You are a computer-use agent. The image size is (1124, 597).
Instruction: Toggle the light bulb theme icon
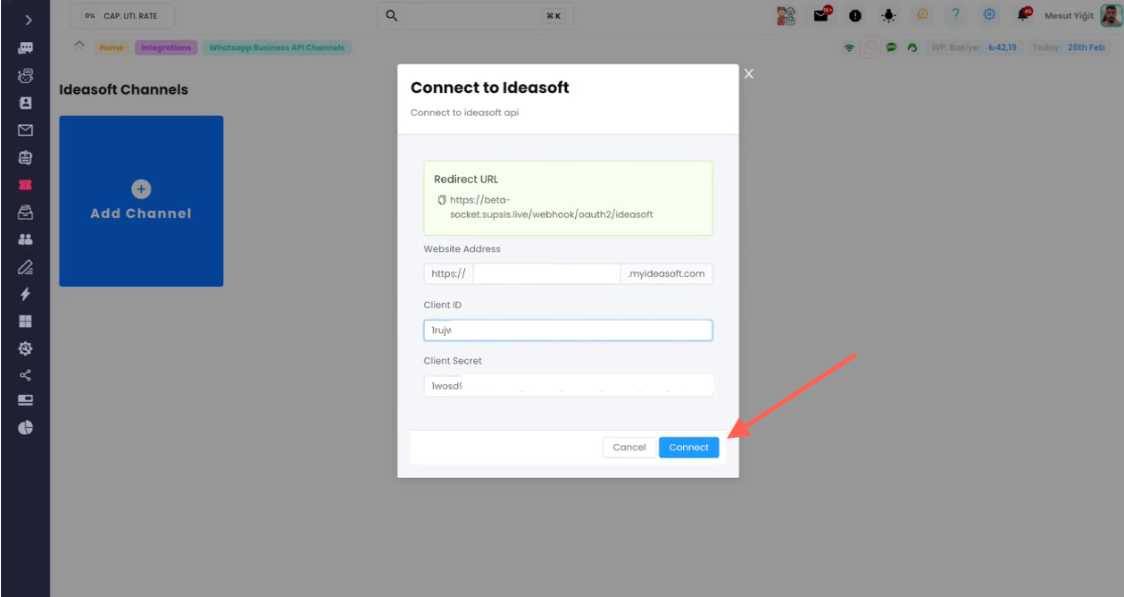pos(889,16)
